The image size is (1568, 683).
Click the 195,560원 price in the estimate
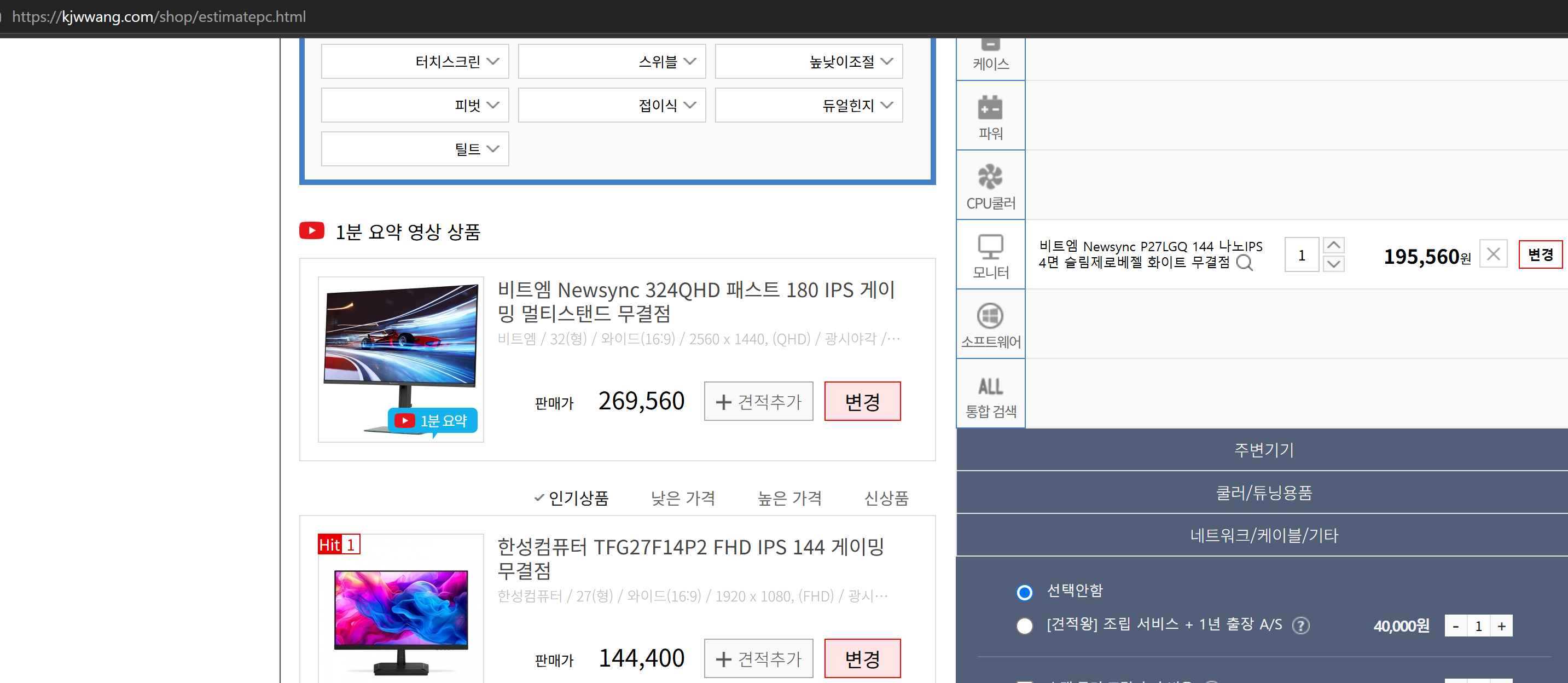(1427, 256)
